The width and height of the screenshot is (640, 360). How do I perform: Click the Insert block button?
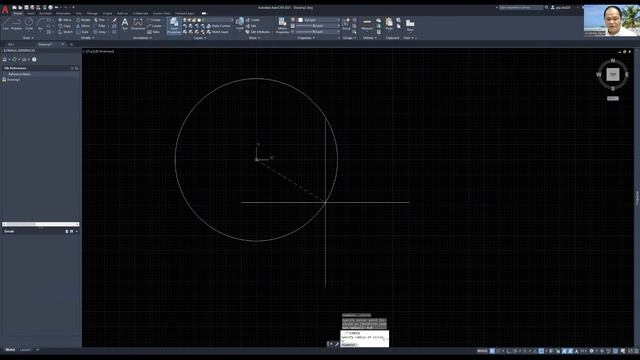[240, 24]
